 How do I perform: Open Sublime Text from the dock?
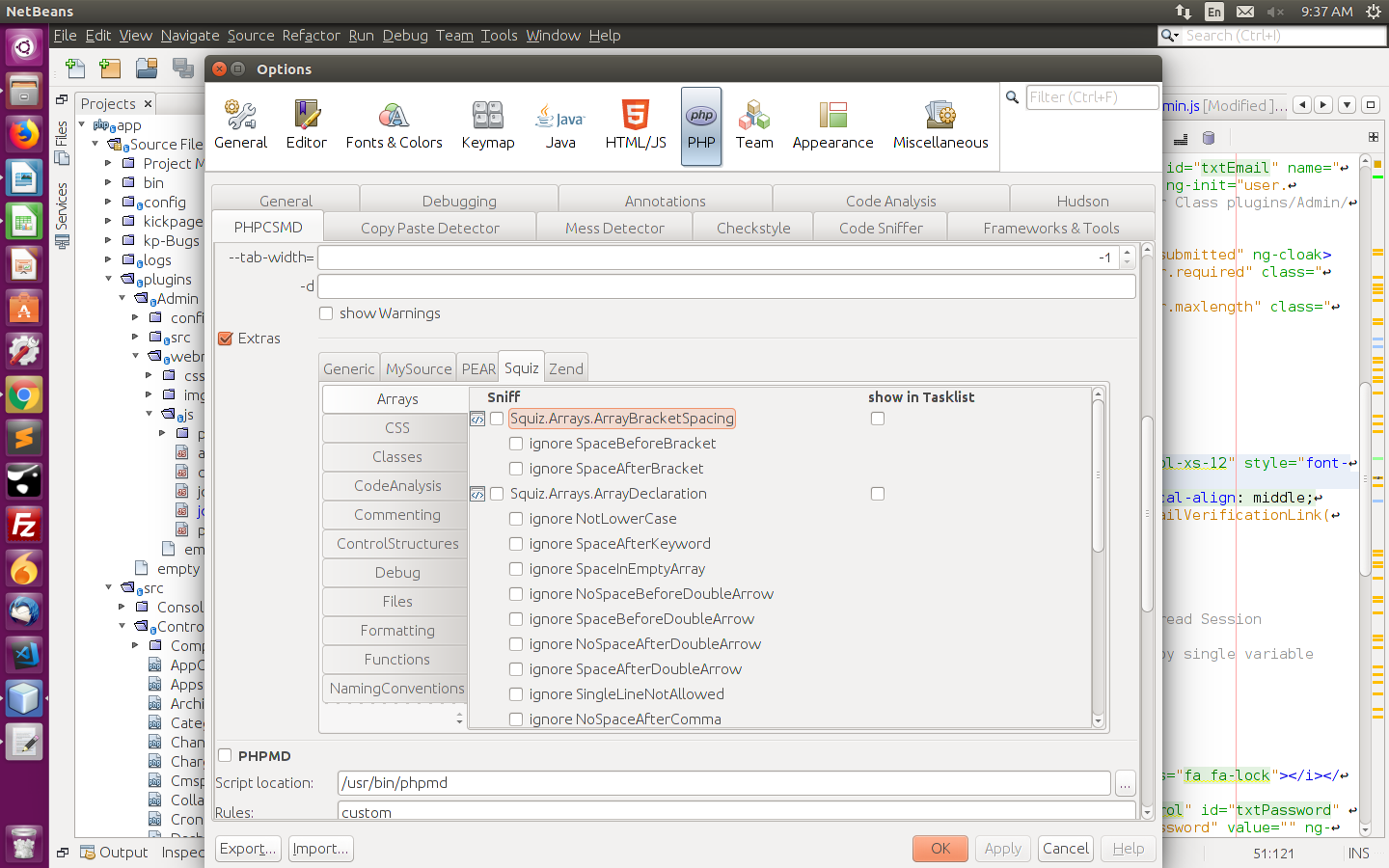(x=24, y=438)
